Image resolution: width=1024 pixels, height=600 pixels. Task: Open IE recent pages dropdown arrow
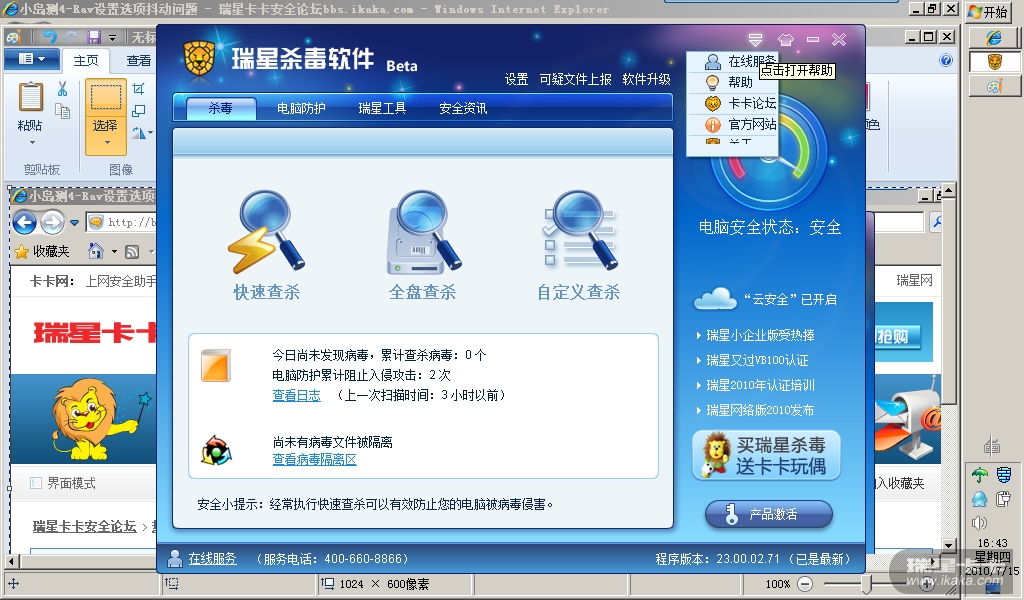(x=74, y=223)
